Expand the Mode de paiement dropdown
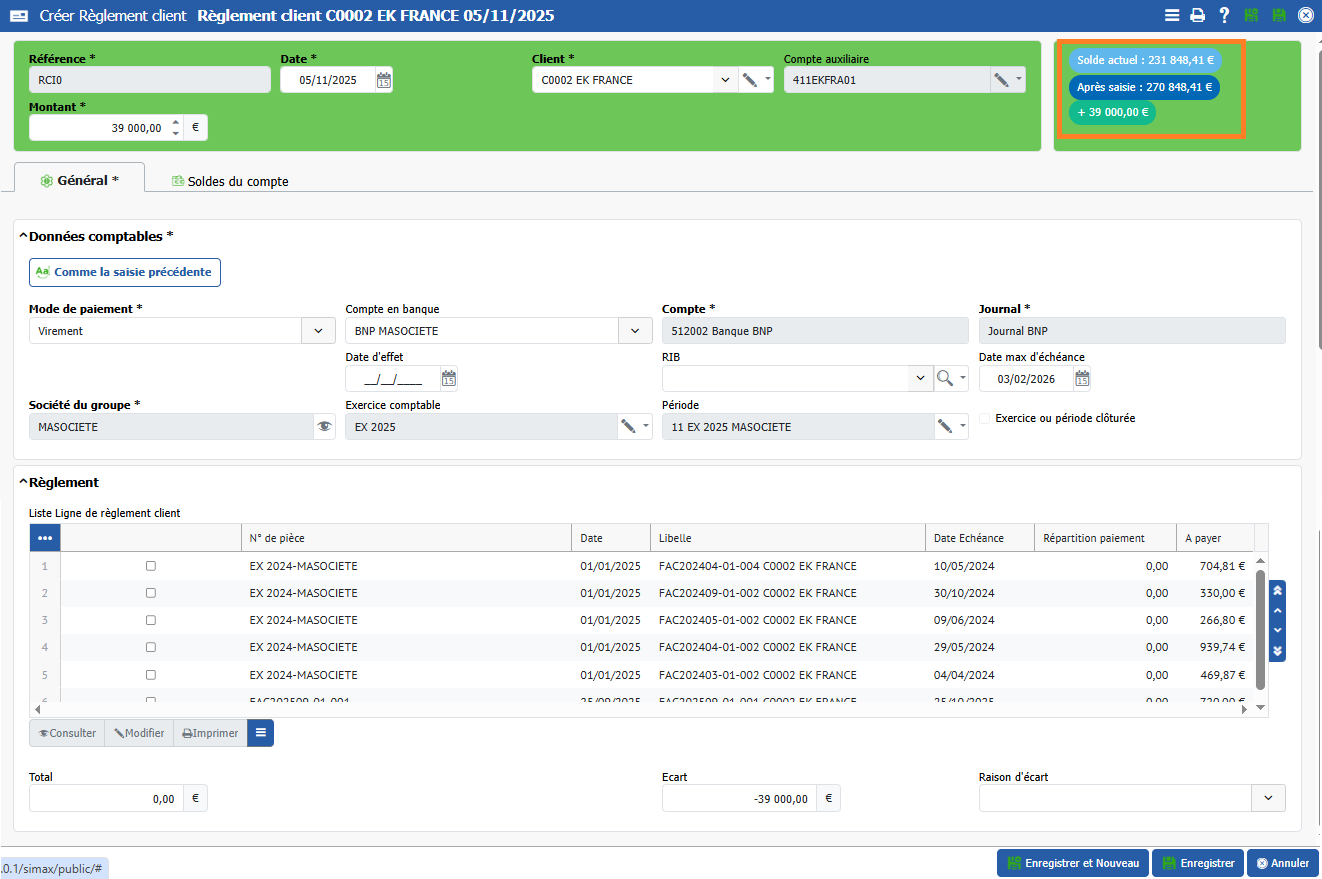 [x=318, y=331]
